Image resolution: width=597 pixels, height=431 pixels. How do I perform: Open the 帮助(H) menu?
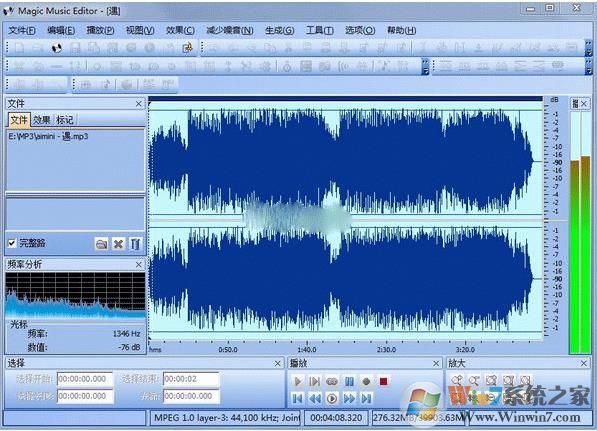click(401, 30)
